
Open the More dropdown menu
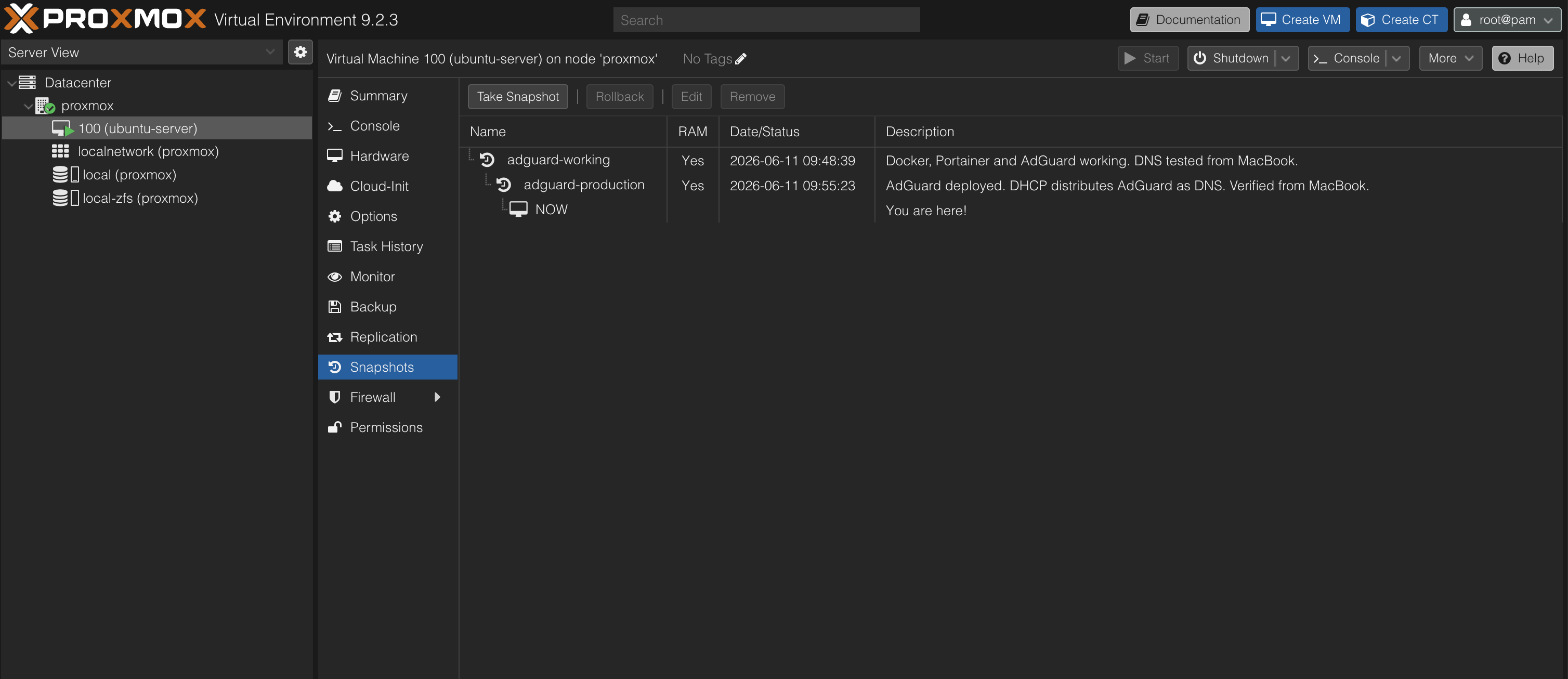[x=1451, y=58]
